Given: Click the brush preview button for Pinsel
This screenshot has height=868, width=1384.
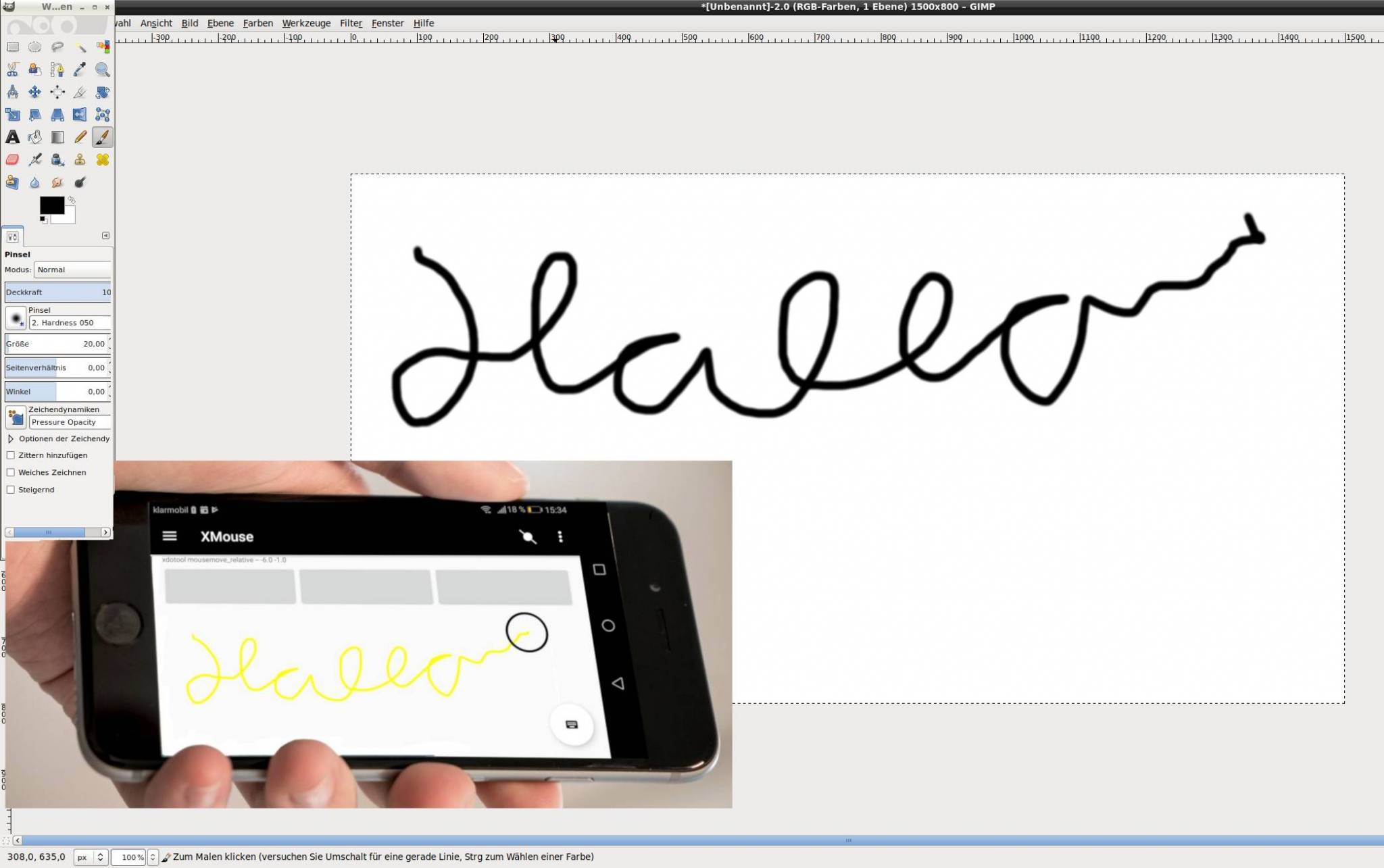Looking at the screenshot, I should pyautogui.click(x=16, y=317).
